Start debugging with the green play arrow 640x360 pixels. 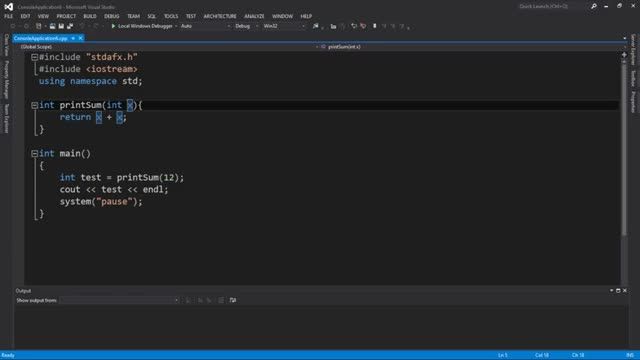point(113,26)
